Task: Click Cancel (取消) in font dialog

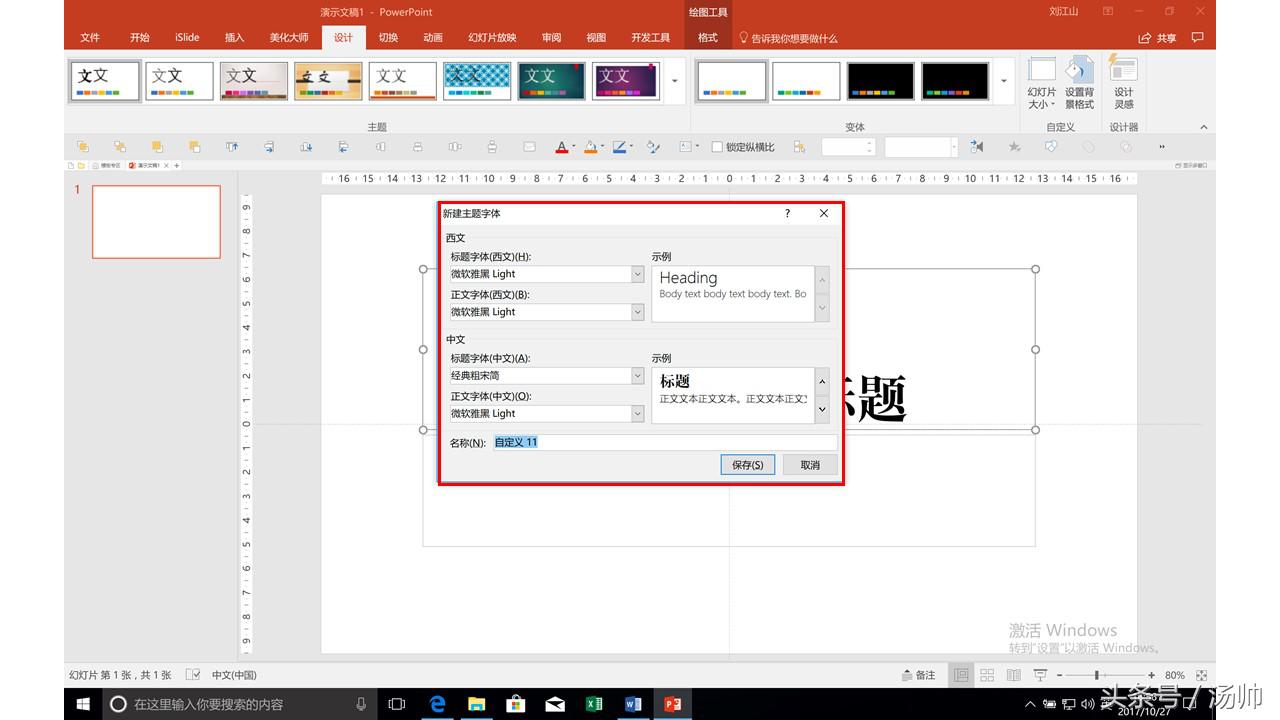Action: (x=810, y=465)
